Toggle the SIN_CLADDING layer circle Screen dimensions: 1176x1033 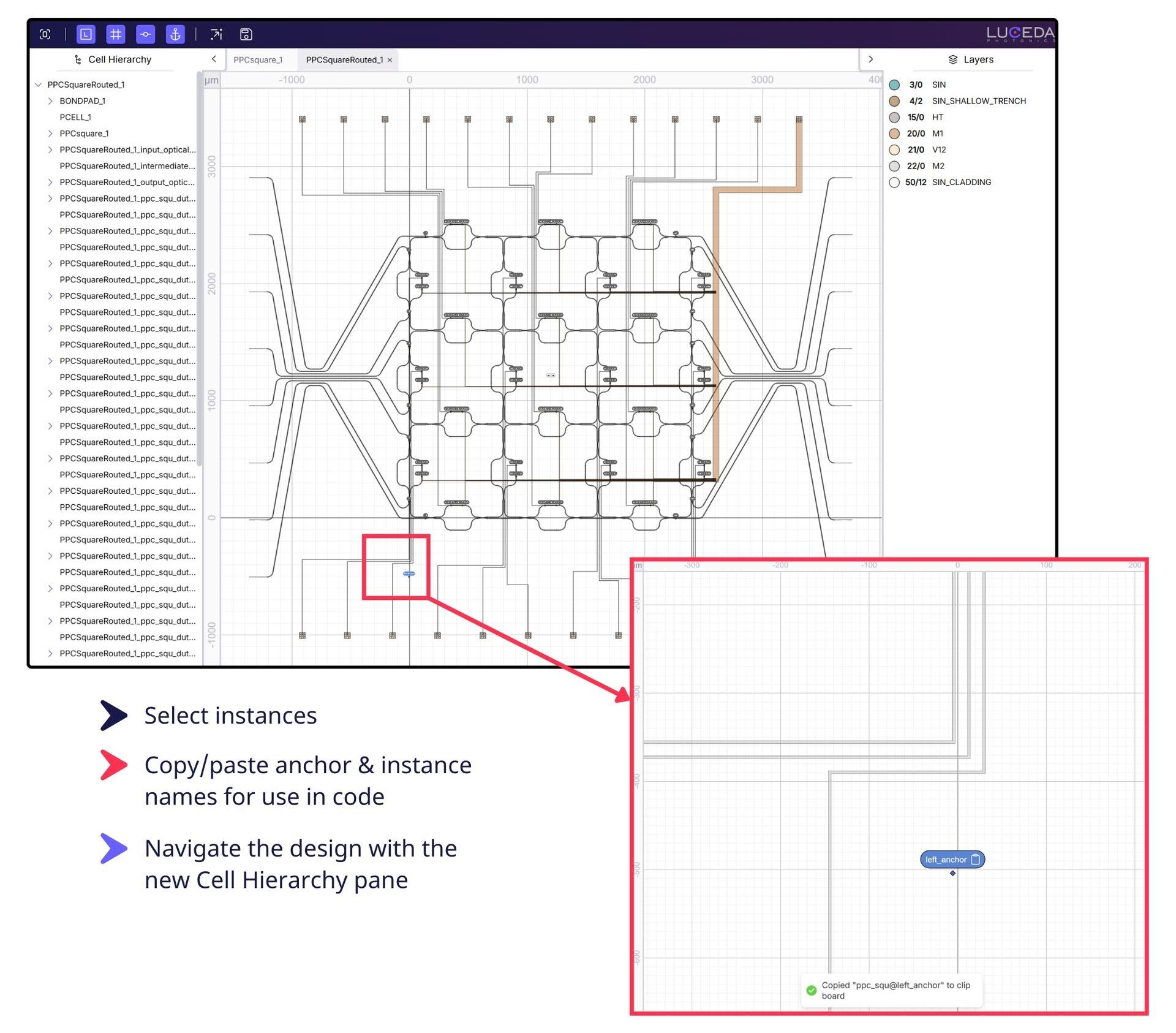point(894,183)
